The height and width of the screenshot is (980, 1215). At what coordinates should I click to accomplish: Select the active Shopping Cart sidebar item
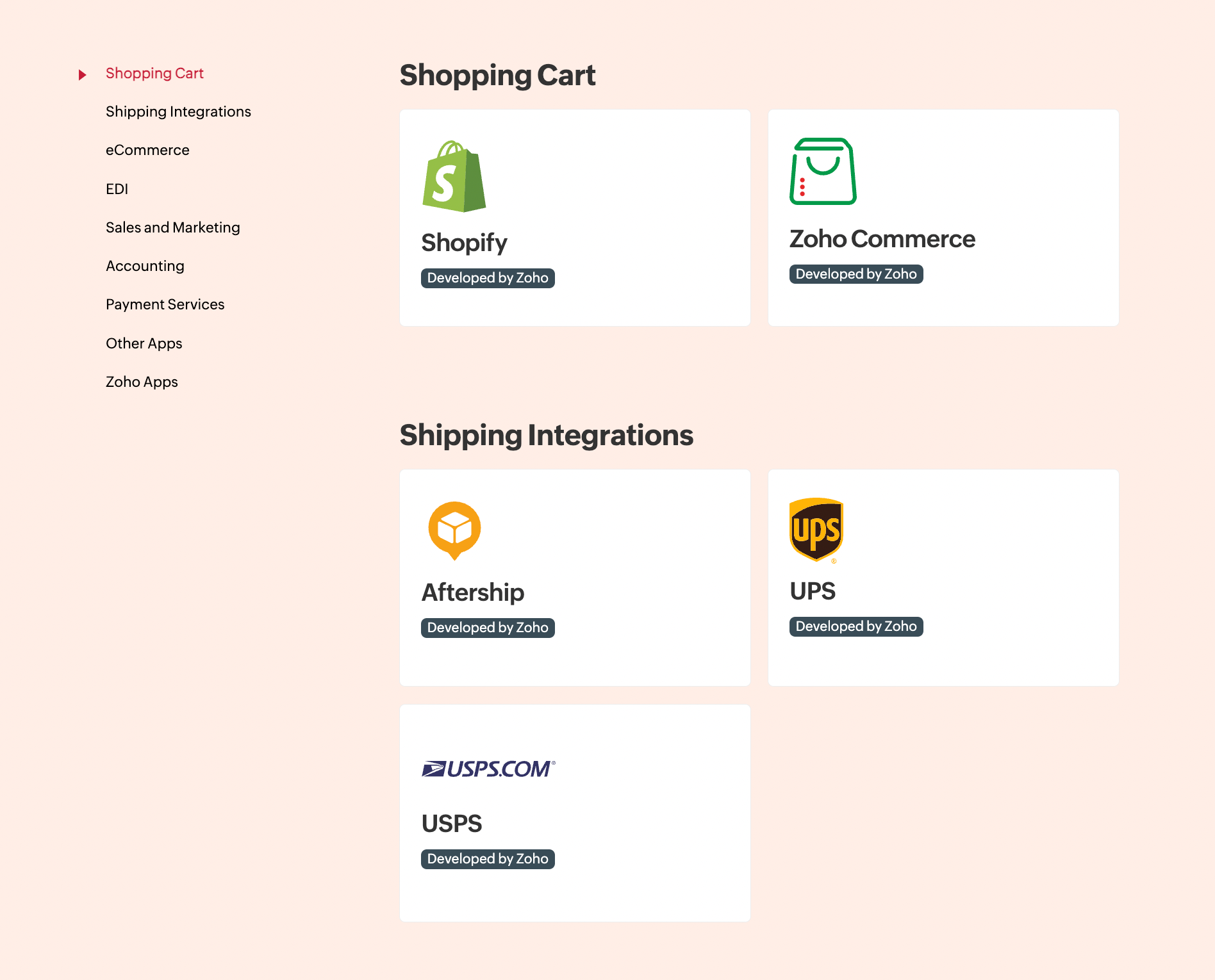tap(154, 73)
